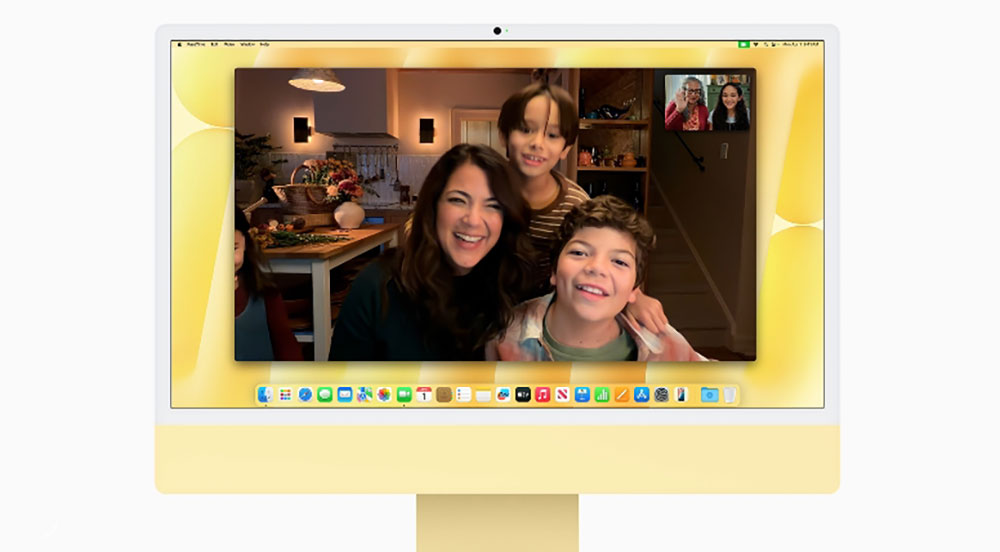
Task: Open the Edit menu
Action: click(x=214, y=45)
